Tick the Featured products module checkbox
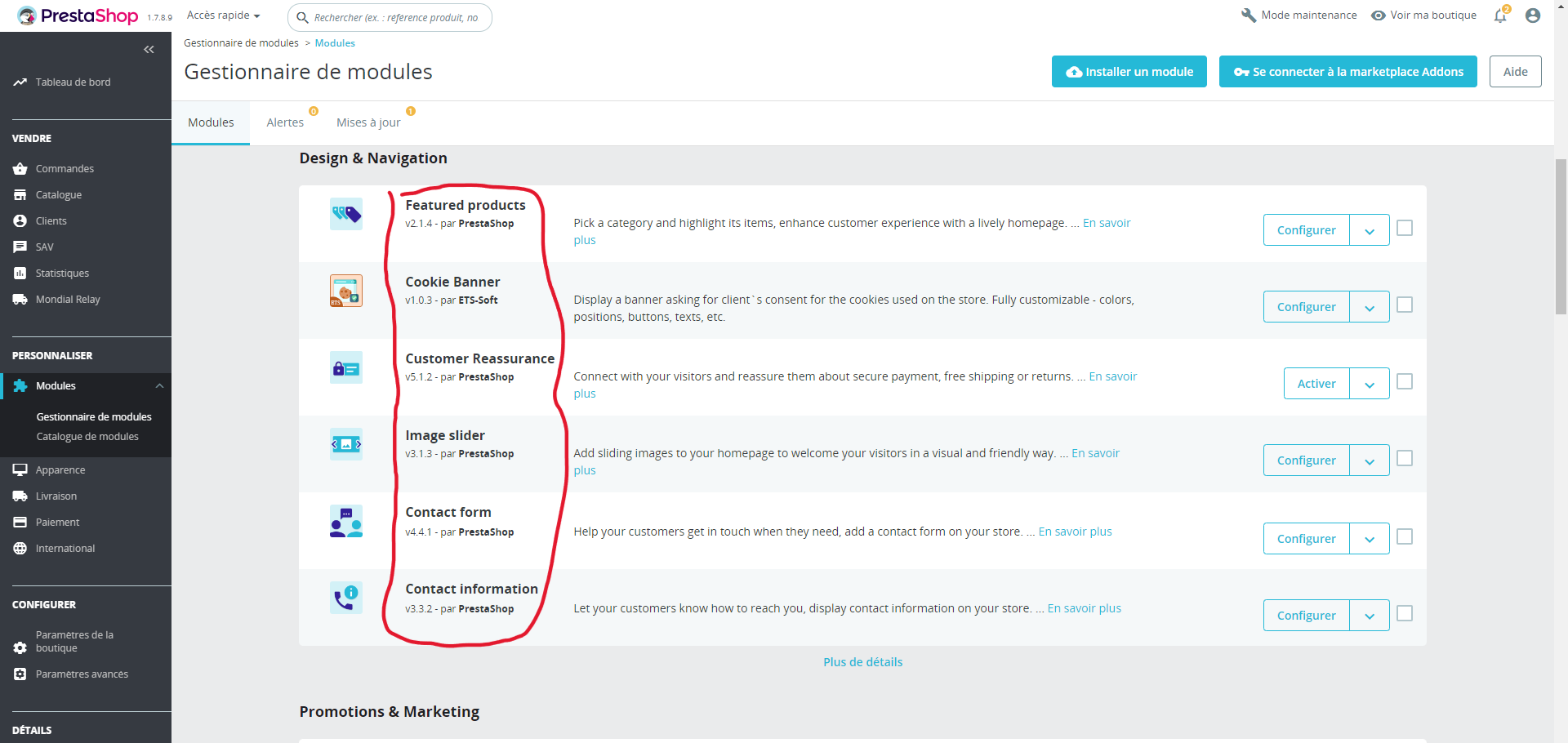 coord(1405,228)
